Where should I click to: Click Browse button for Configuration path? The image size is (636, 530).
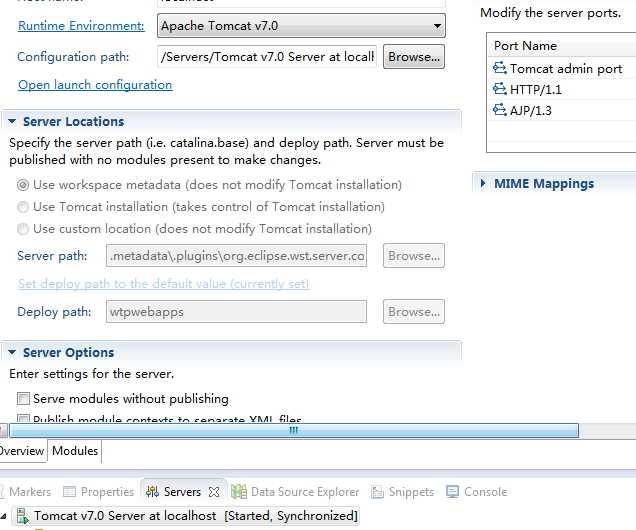[x=414, y=56]
